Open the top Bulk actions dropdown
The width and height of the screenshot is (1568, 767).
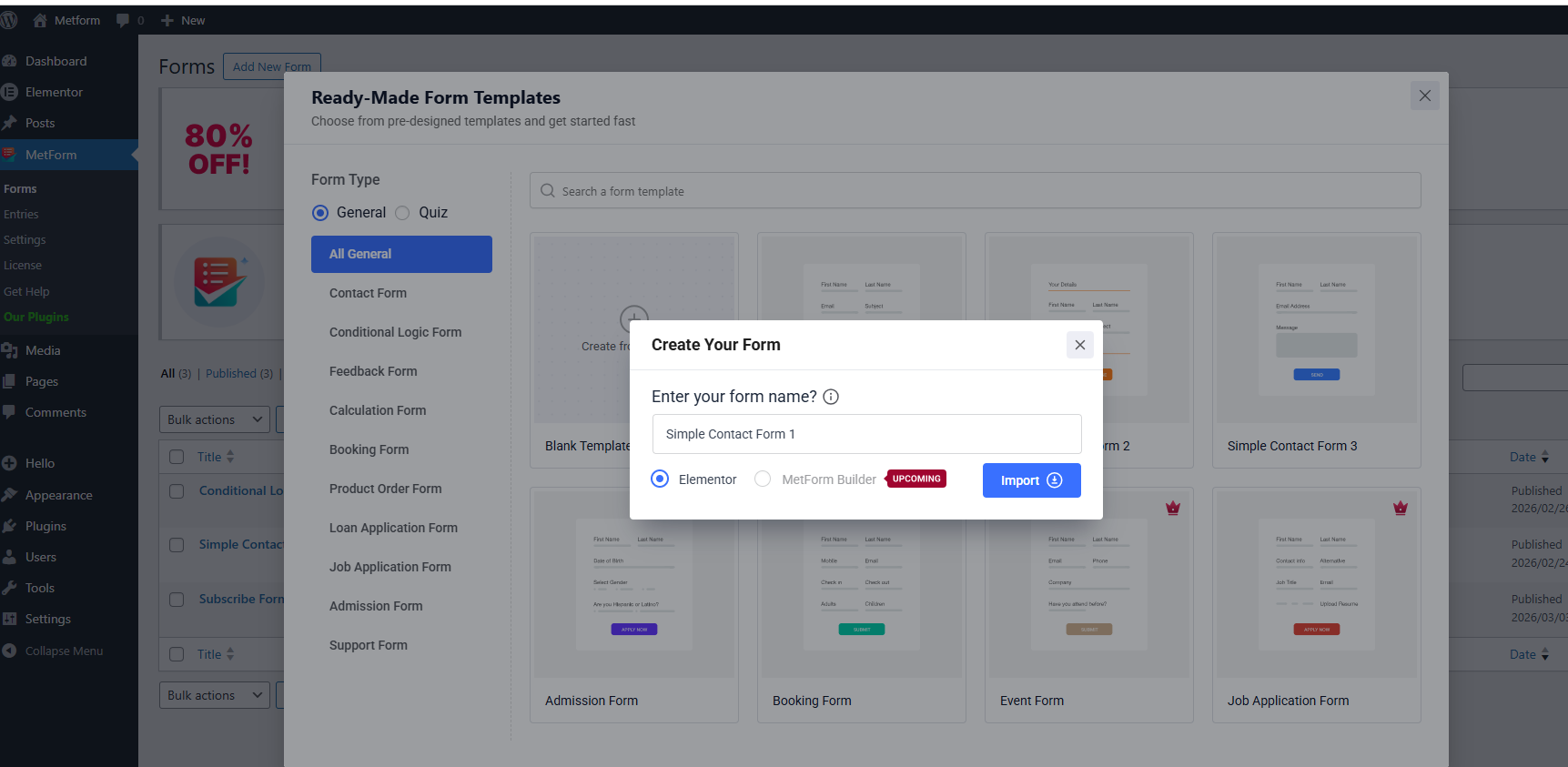[214, 419]
